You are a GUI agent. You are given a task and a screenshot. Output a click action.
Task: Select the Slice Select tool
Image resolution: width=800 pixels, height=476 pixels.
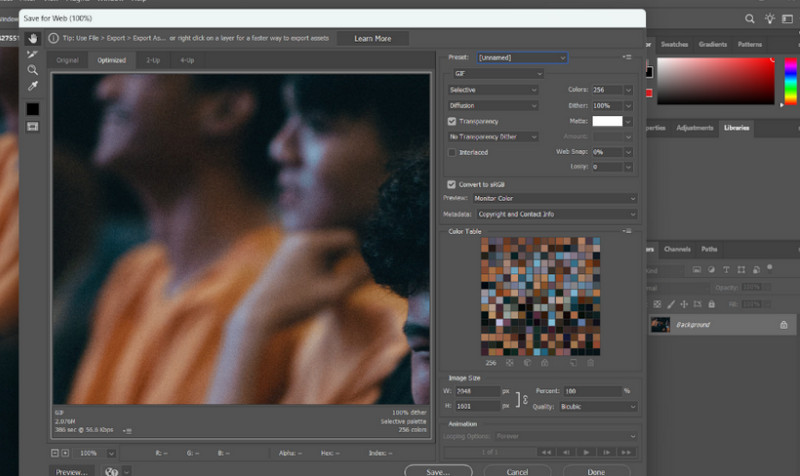tap(33, 54)
